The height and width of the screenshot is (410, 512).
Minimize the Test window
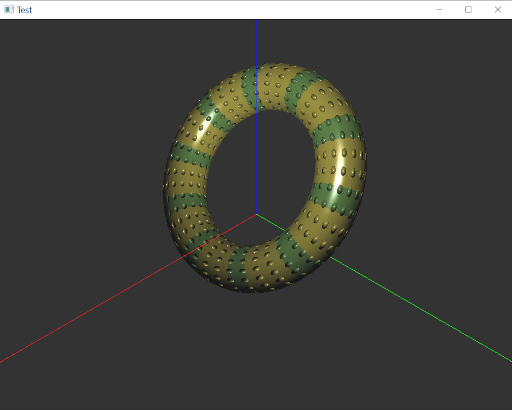[x=439, y=10]
